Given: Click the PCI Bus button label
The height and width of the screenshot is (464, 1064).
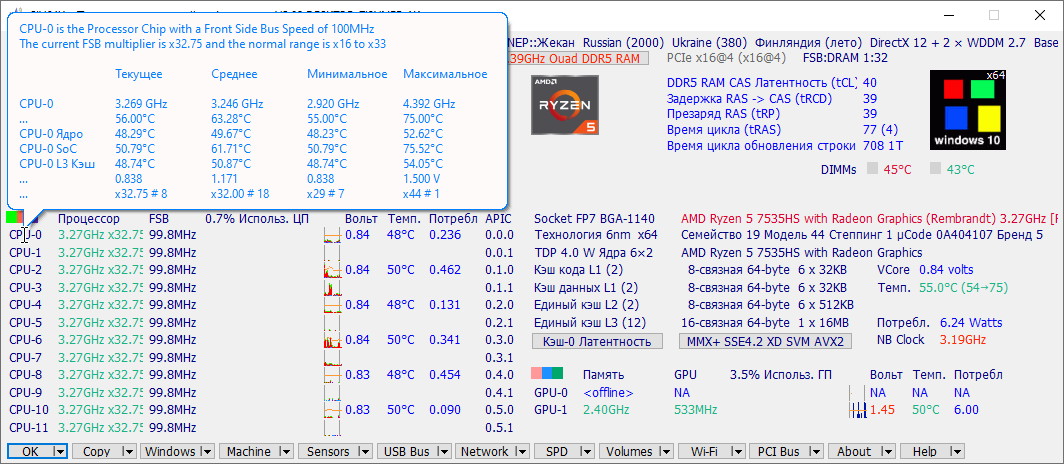Looking at the screenshot, I should point(780,451).
